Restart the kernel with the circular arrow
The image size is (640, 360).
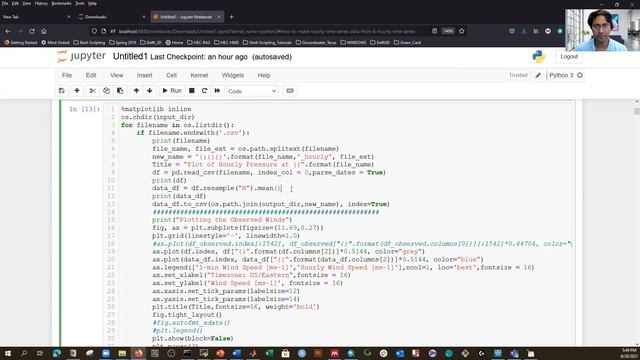(x=204, y=91)
